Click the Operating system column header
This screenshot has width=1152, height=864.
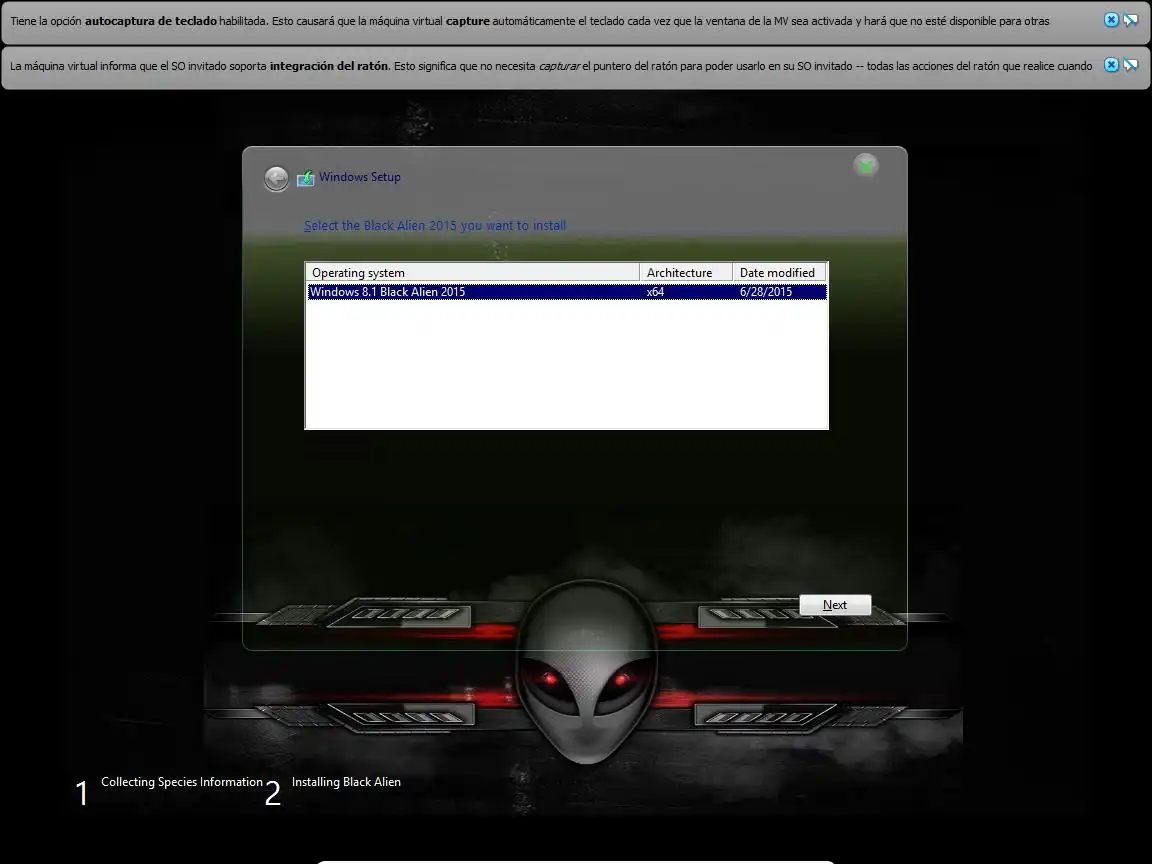point(472,273)
